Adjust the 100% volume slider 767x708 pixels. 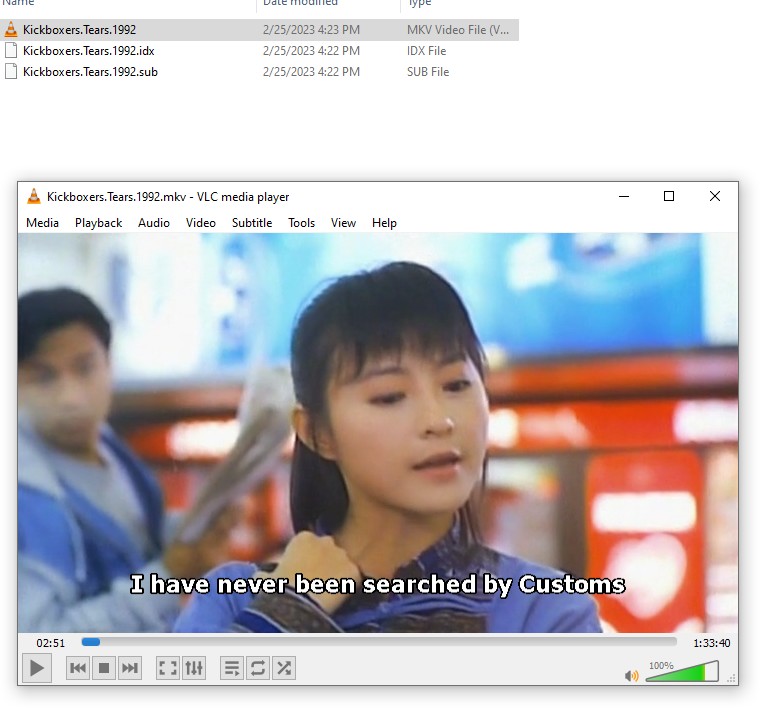[682, 671]
